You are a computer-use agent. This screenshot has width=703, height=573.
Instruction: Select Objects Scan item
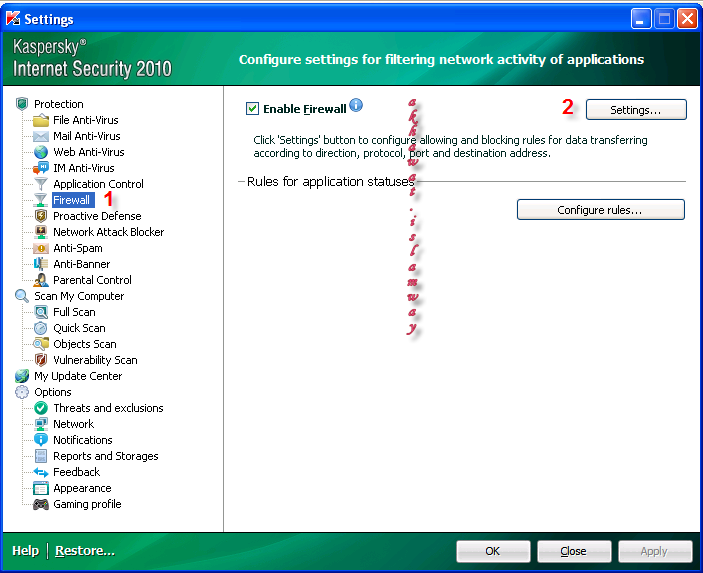coord(85,344)
